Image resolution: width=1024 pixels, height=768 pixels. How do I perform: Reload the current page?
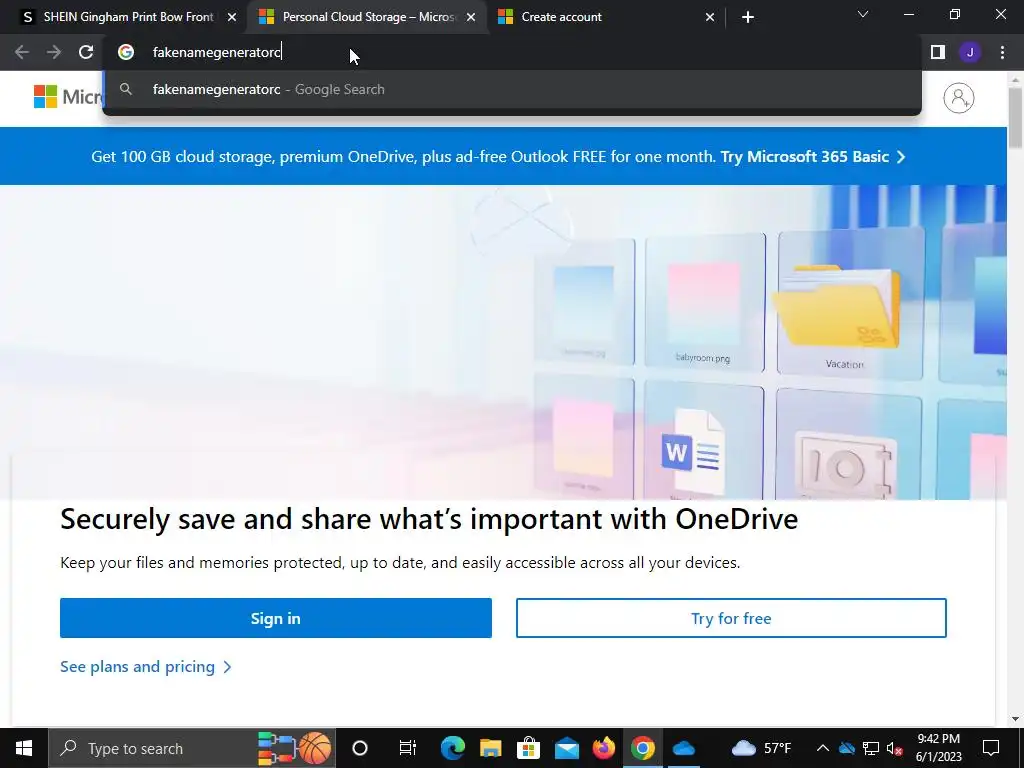86,52
